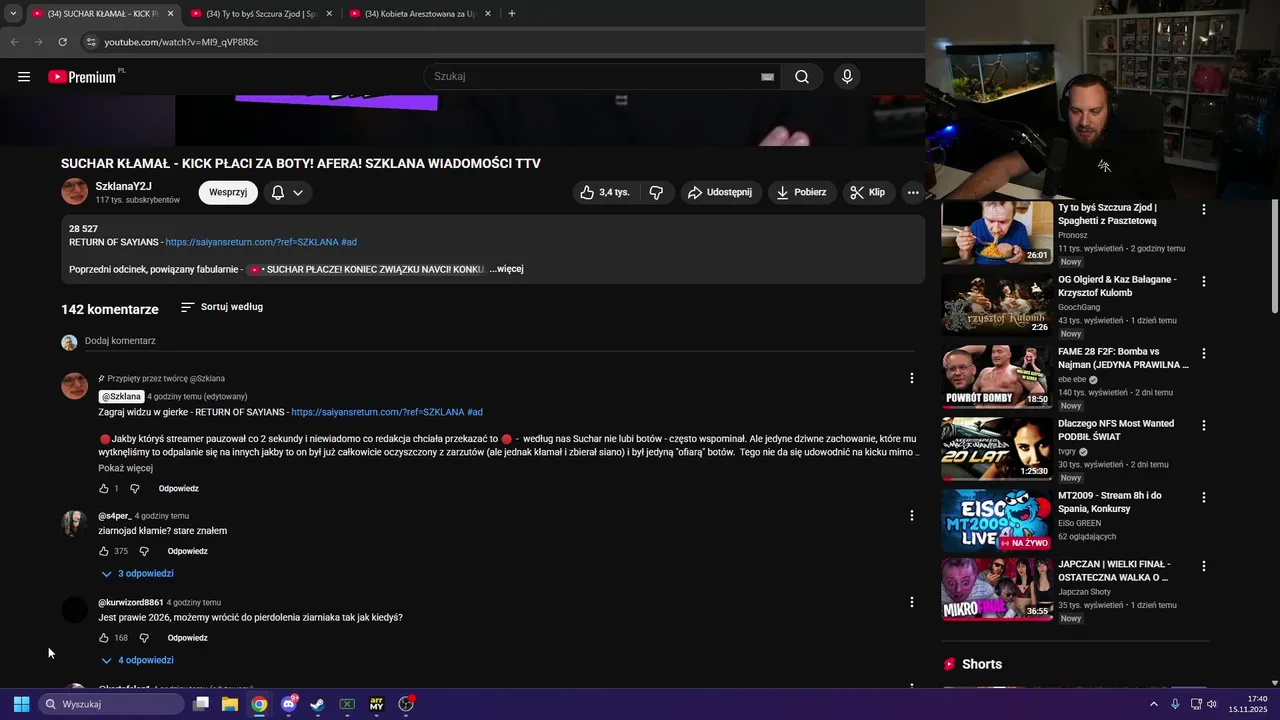The height and width of the screenshot is (720, 1280).
Task: Dislike the pinned @Szklana comment
Action: [135, 489]
